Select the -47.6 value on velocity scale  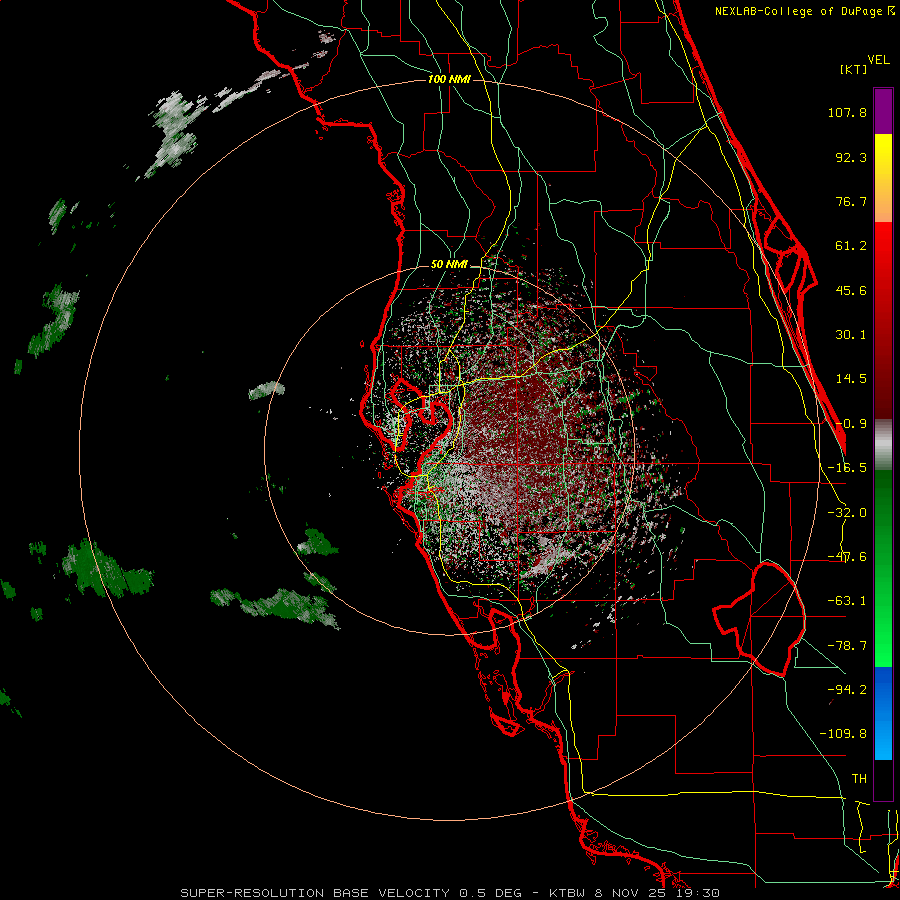[847, 557]
